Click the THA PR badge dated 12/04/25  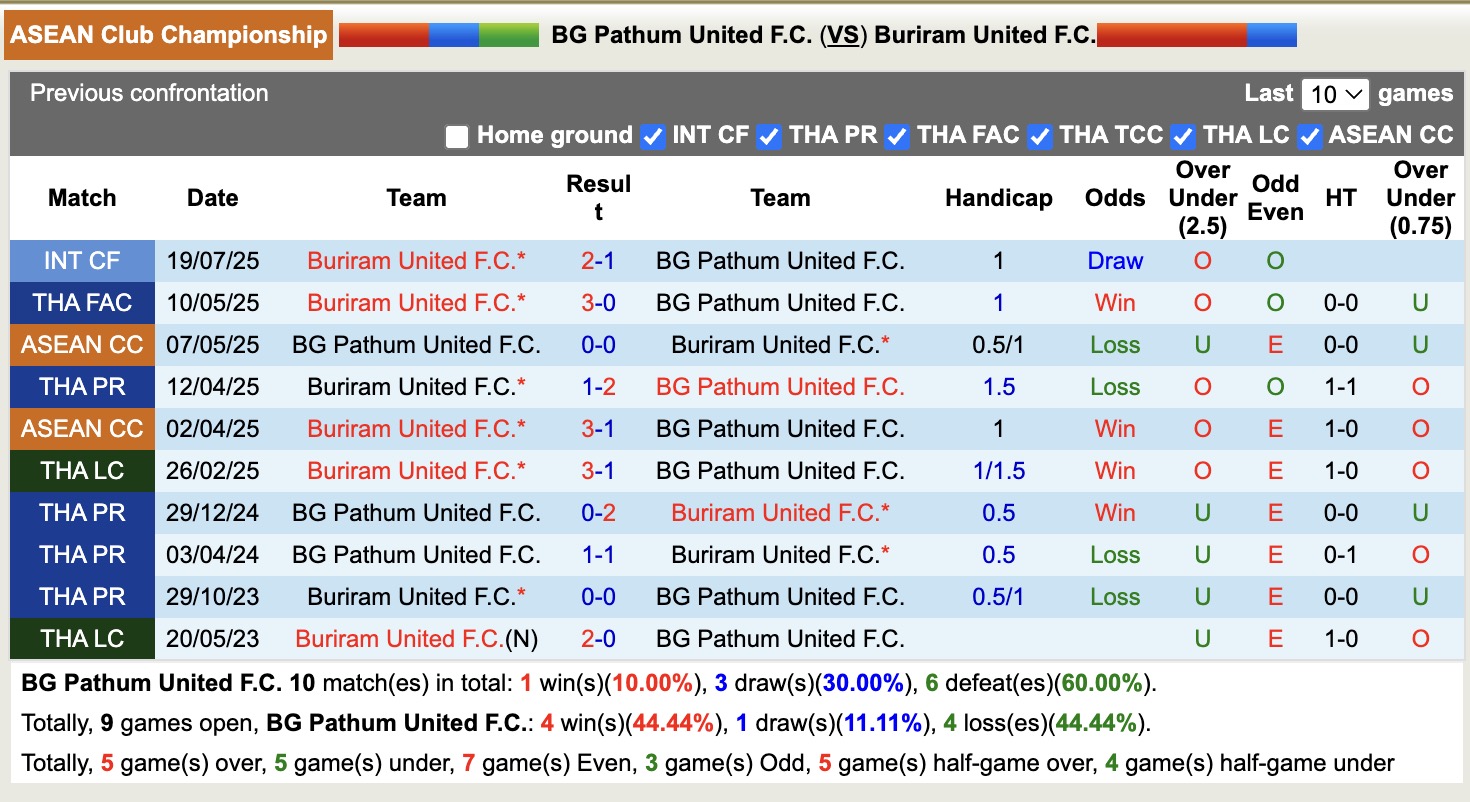[x=82, y=387]
